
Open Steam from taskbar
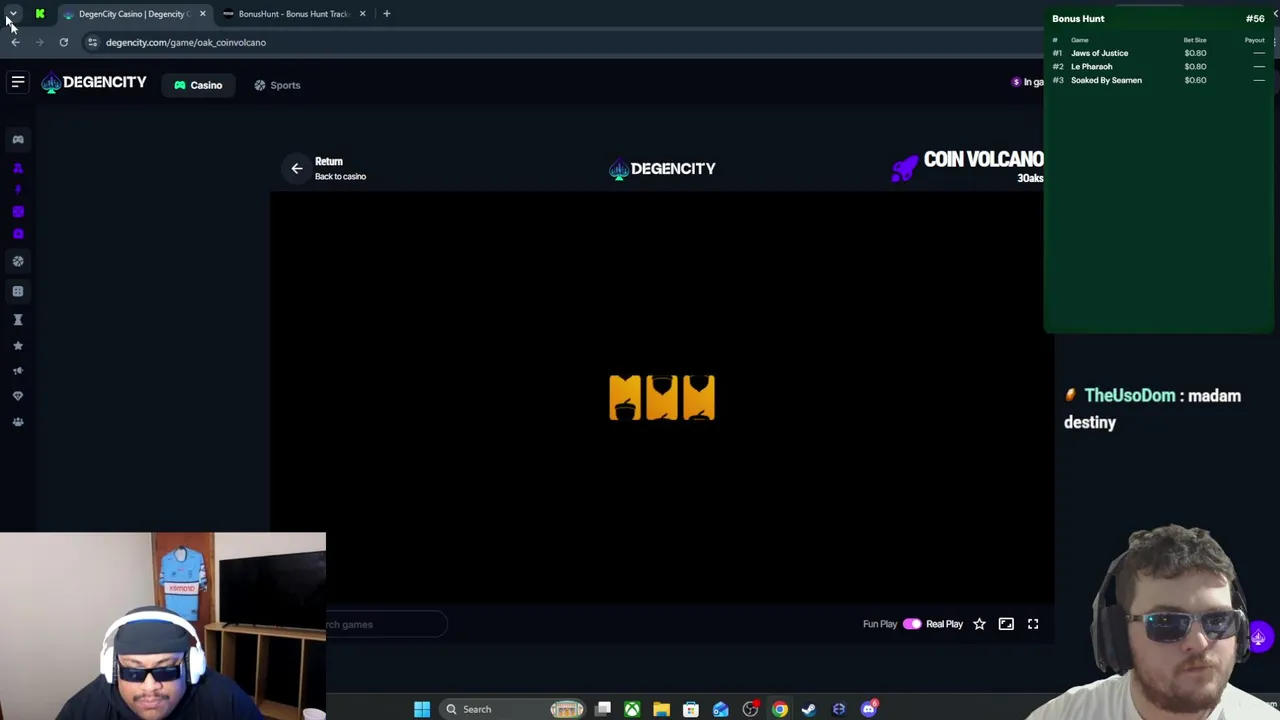[809, 709]
